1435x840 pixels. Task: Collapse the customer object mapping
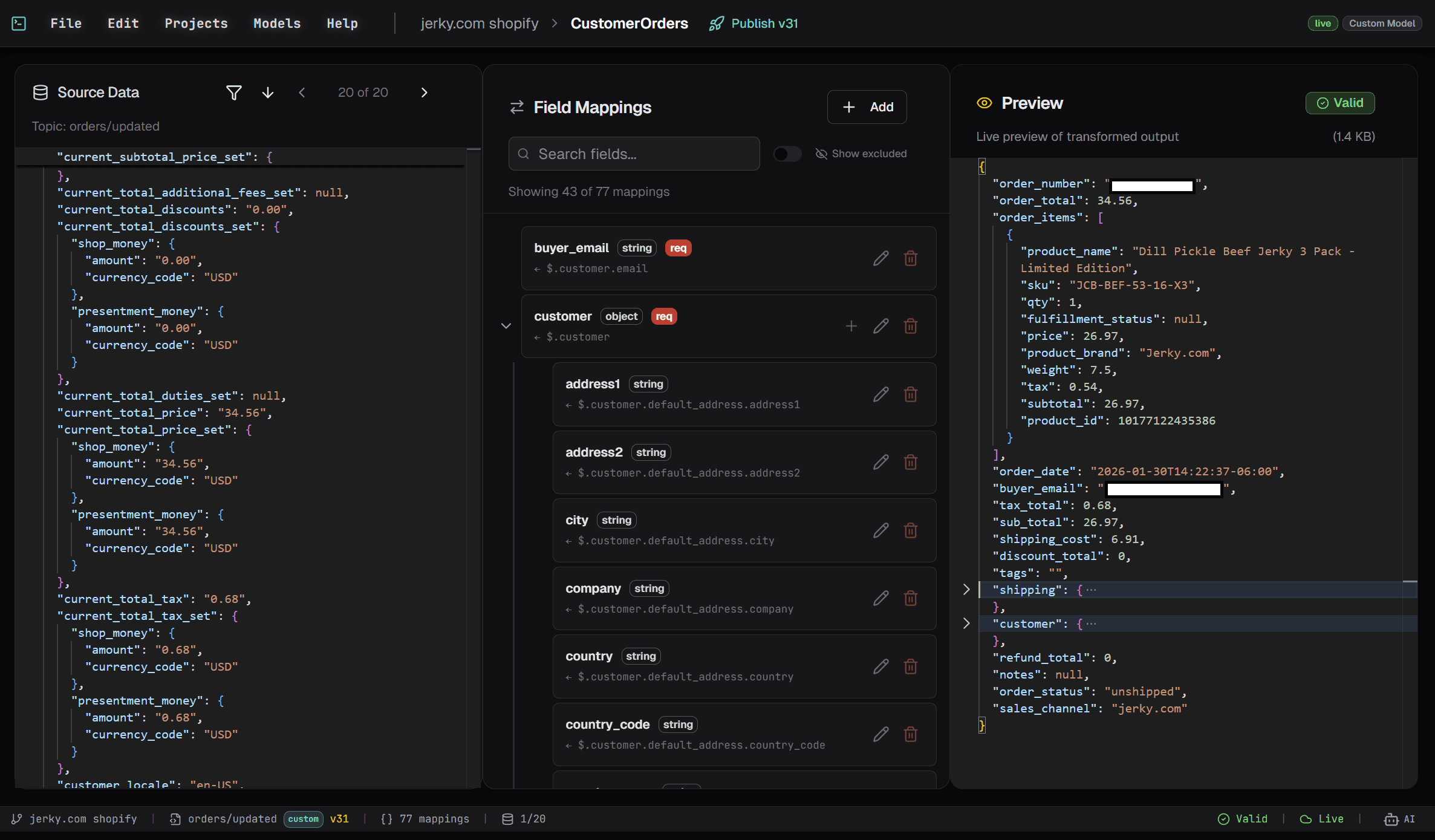point(506,326)
